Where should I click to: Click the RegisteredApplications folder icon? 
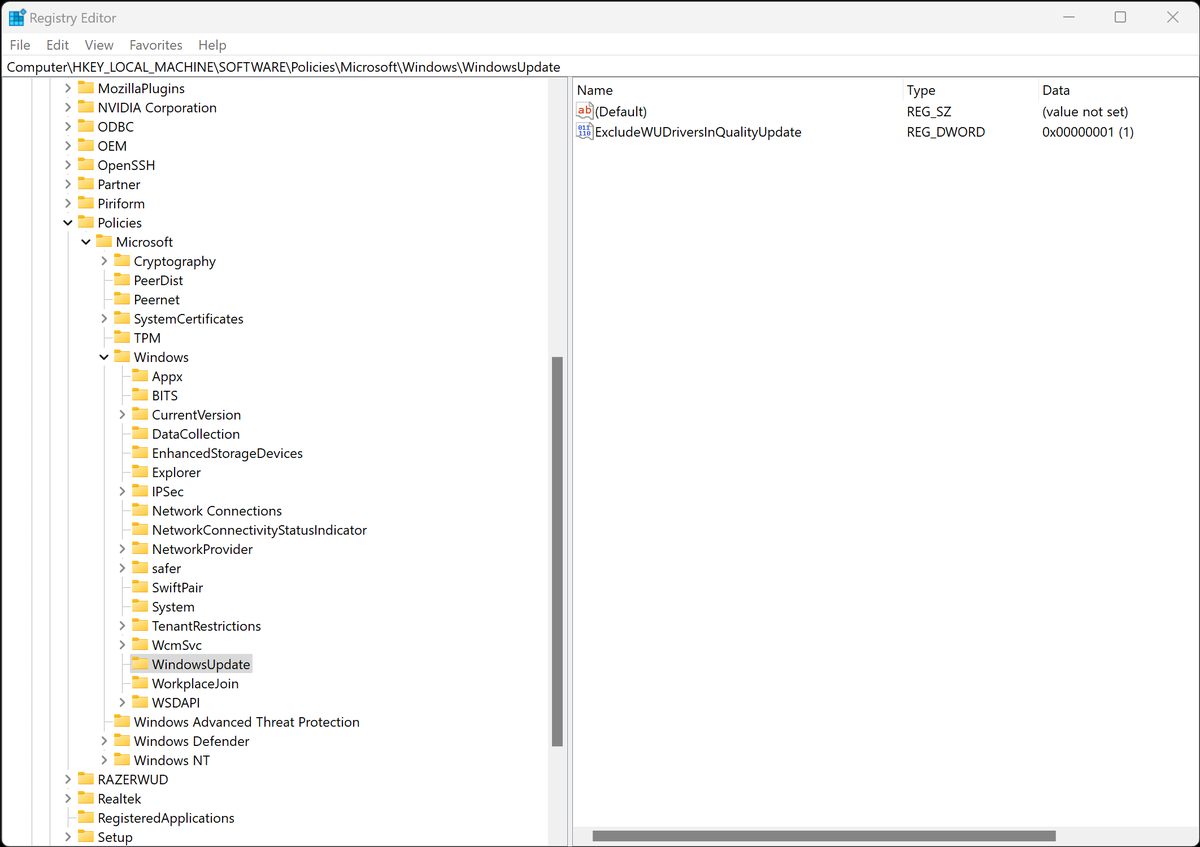(86, 817)
